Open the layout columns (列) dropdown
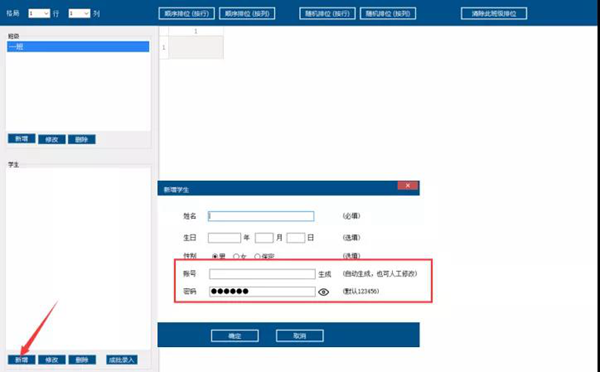This screenshot has height=372, width=600. coord(79,13)
